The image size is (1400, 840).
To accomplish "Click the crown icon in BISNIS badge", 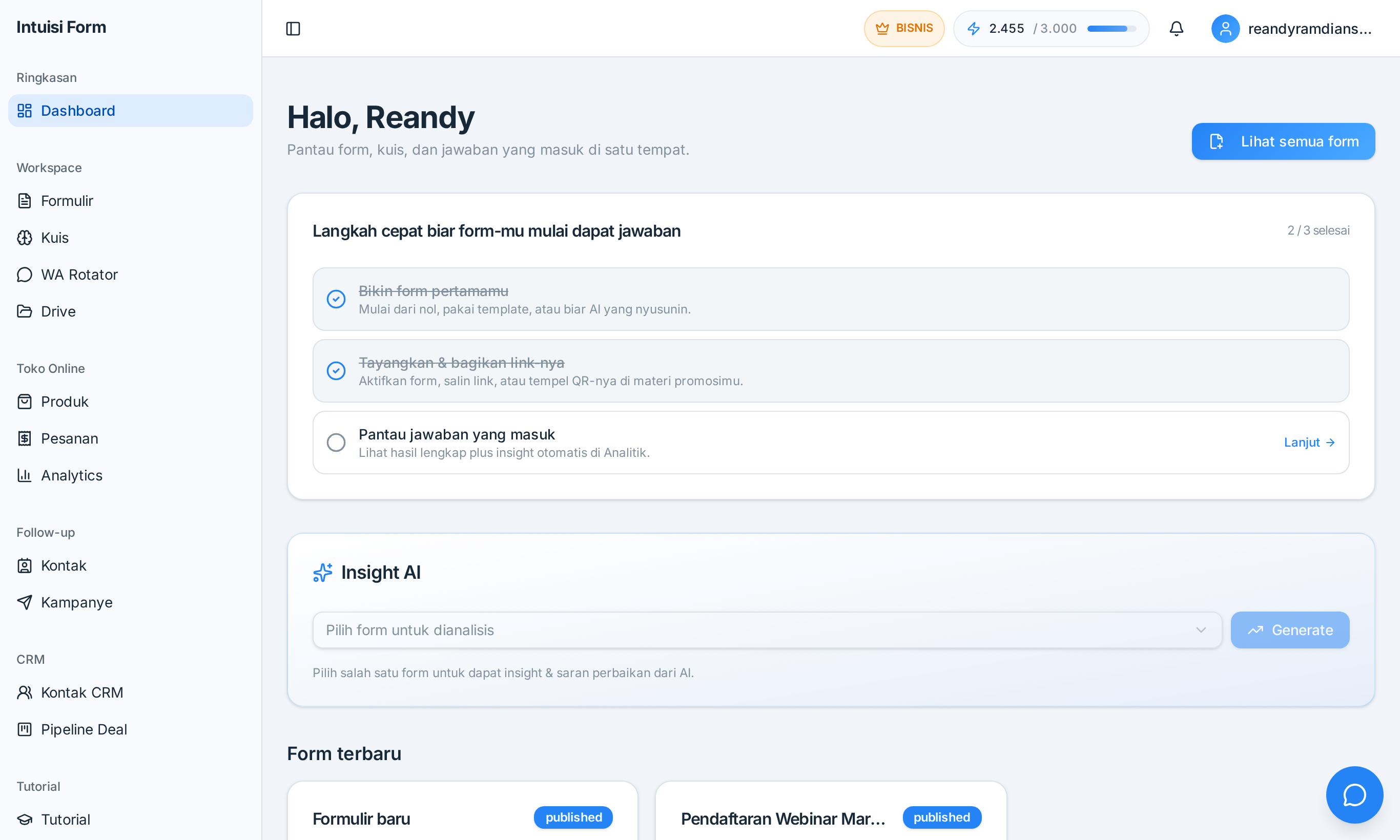I will [882, 28].
